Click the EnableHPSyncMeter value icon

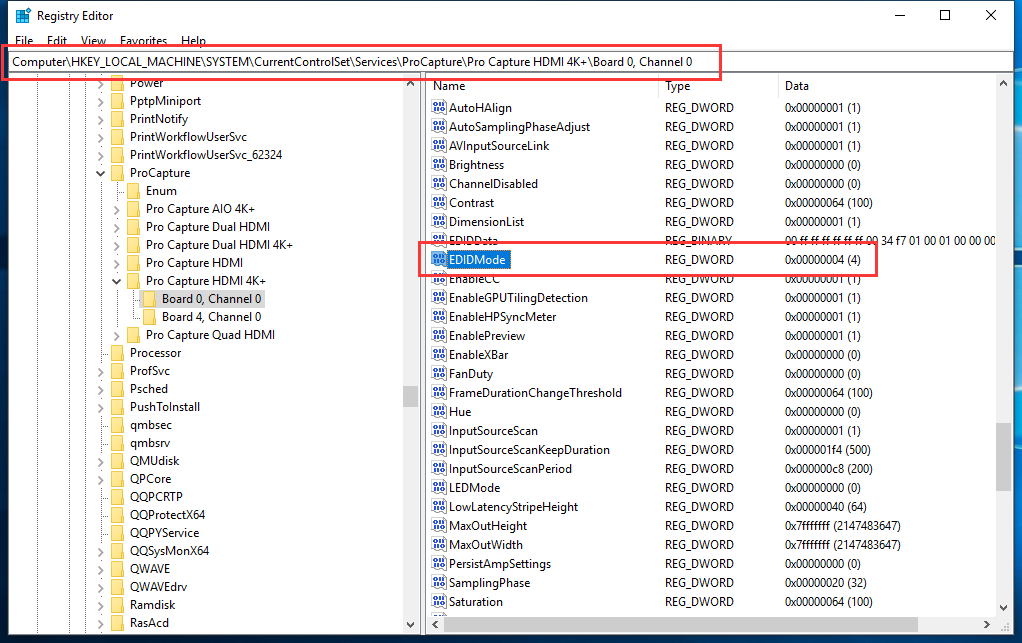click(439, 317)
